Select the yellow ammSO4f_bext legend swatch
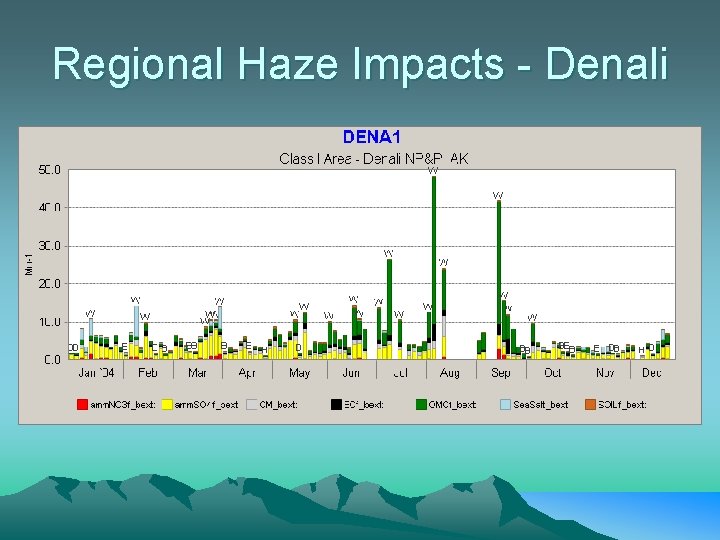Screen dimensions: 720x540 pos(167,405)
